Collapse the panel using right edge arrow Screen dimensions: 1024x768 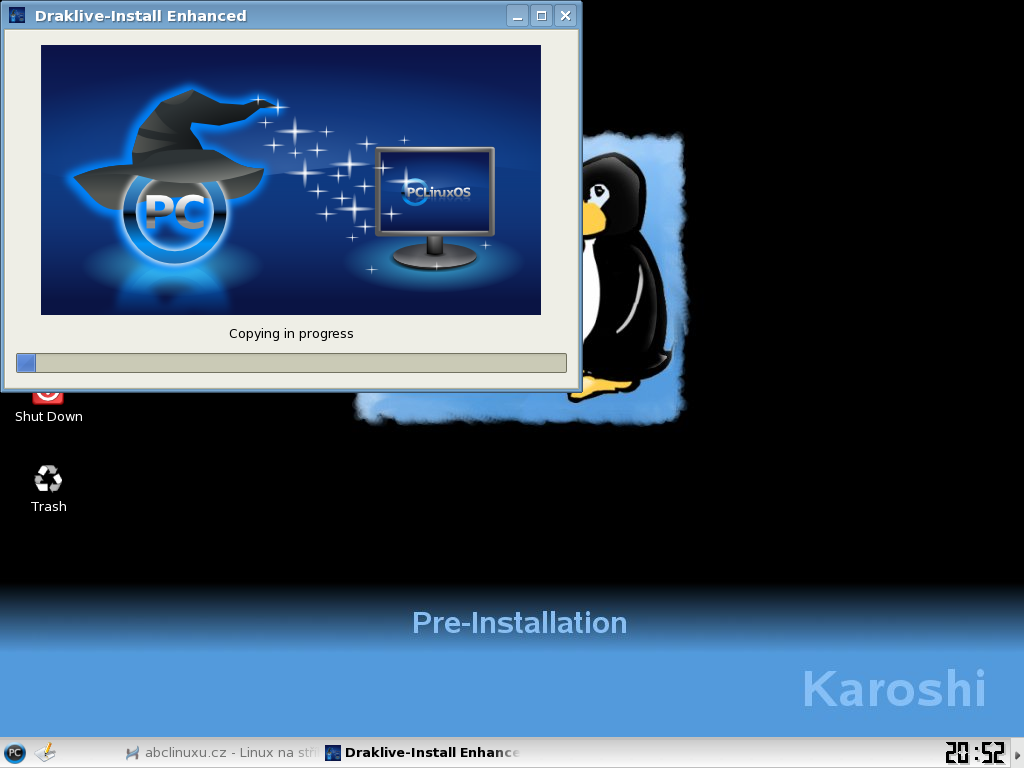pyautogui.click(x=1018, y=753)
